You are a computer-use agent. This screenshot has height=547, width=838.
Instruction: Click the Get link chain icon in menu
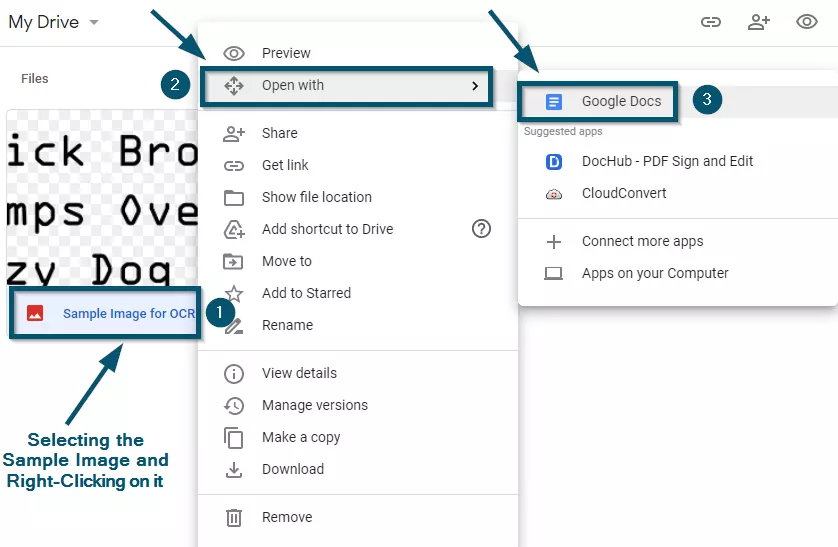(234, 166)
